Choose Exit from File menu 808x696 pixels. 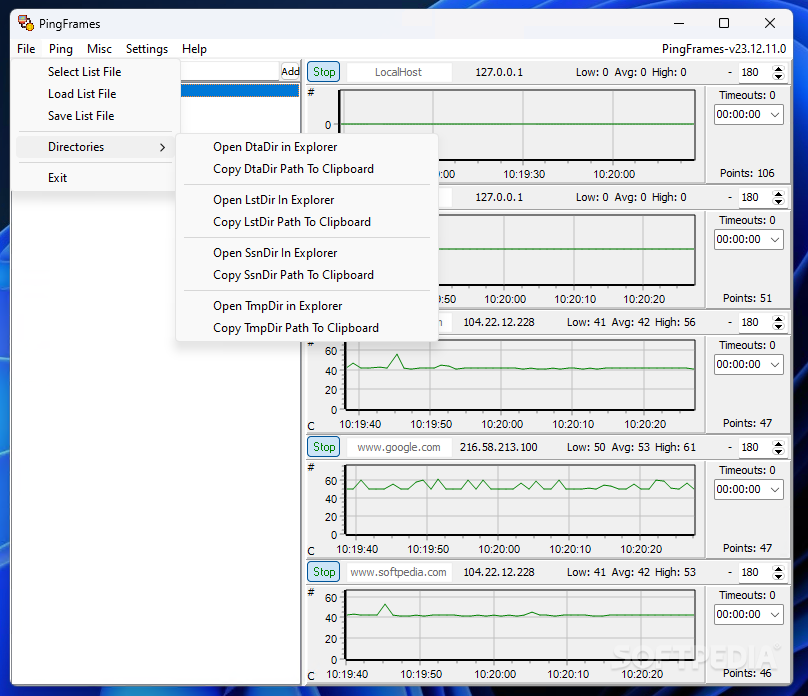[x=96, y=178]
